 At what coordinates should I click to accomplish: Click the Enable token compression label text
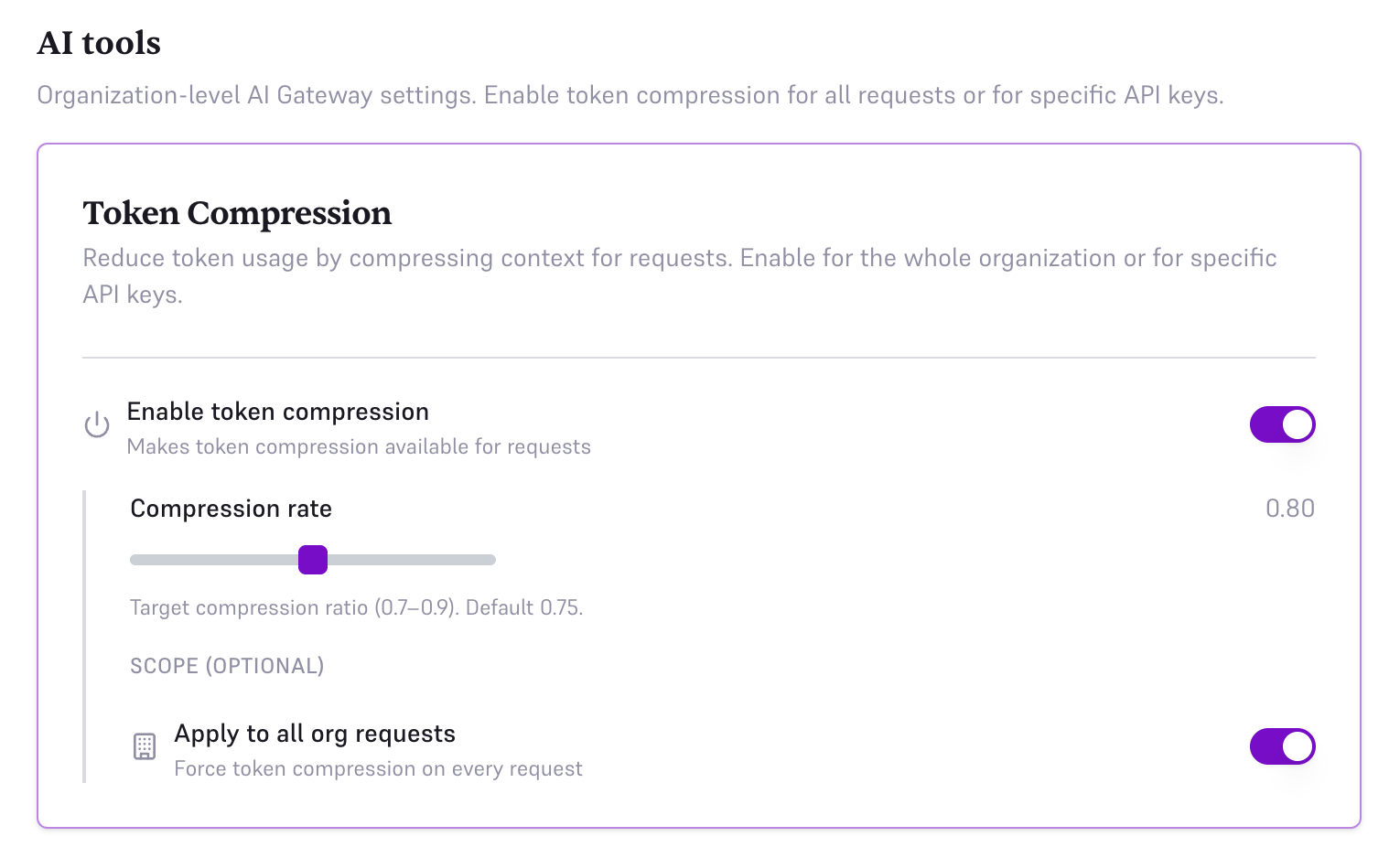(277, 412)
